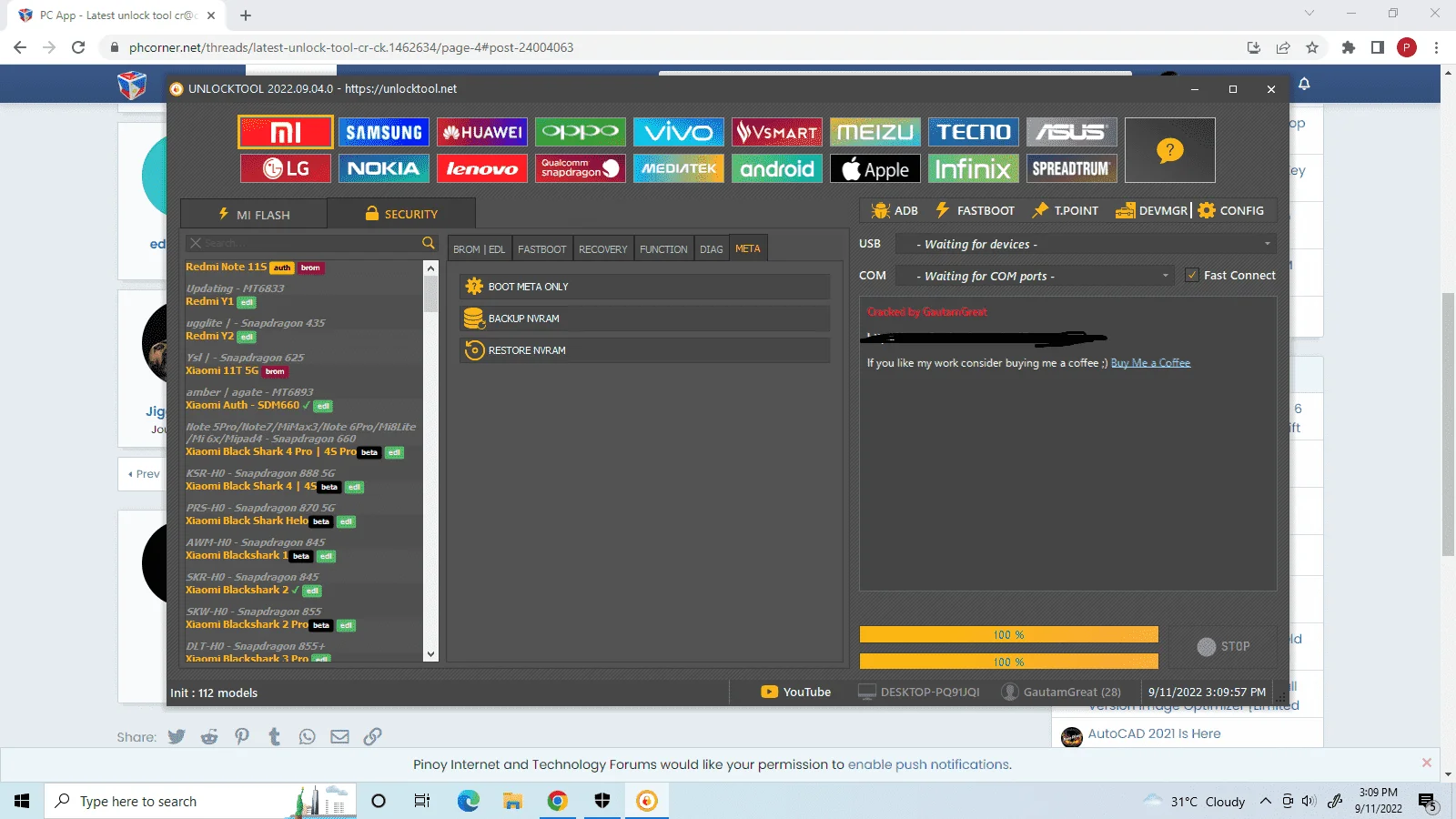Choose the Samsung brand tile

[384, 132]
